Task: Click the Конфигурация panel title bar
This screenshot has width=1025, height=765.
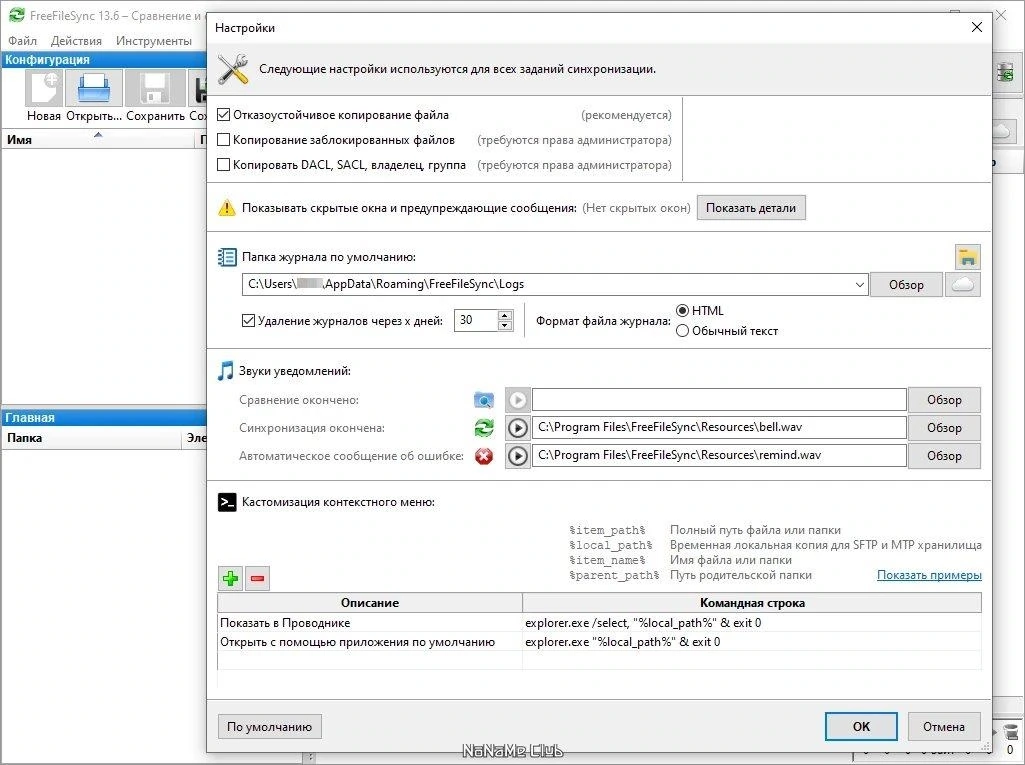Action: point(105,60)
